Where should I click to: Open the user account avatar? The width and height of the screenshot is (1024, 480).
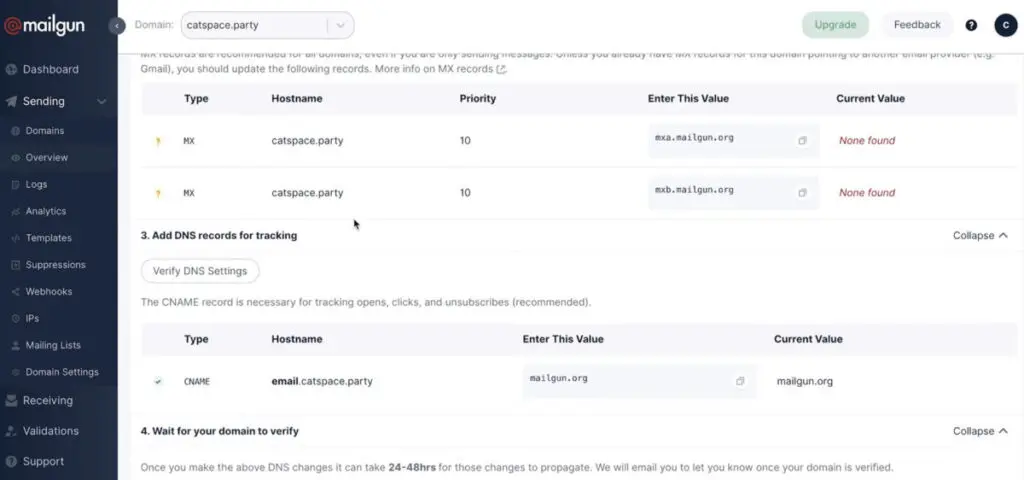1005,25
